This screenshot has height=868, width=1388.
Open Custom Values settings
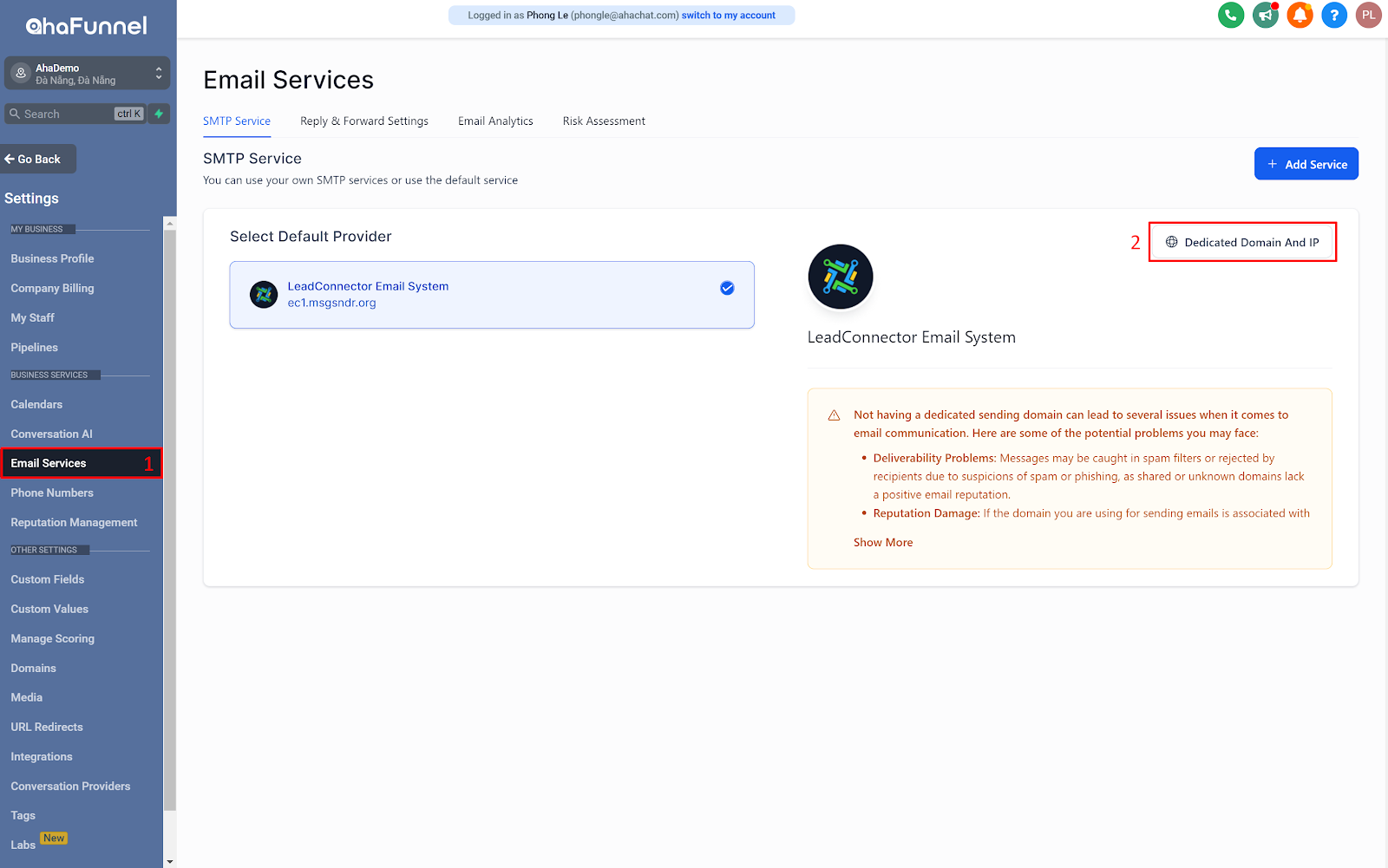coord(49,609)
